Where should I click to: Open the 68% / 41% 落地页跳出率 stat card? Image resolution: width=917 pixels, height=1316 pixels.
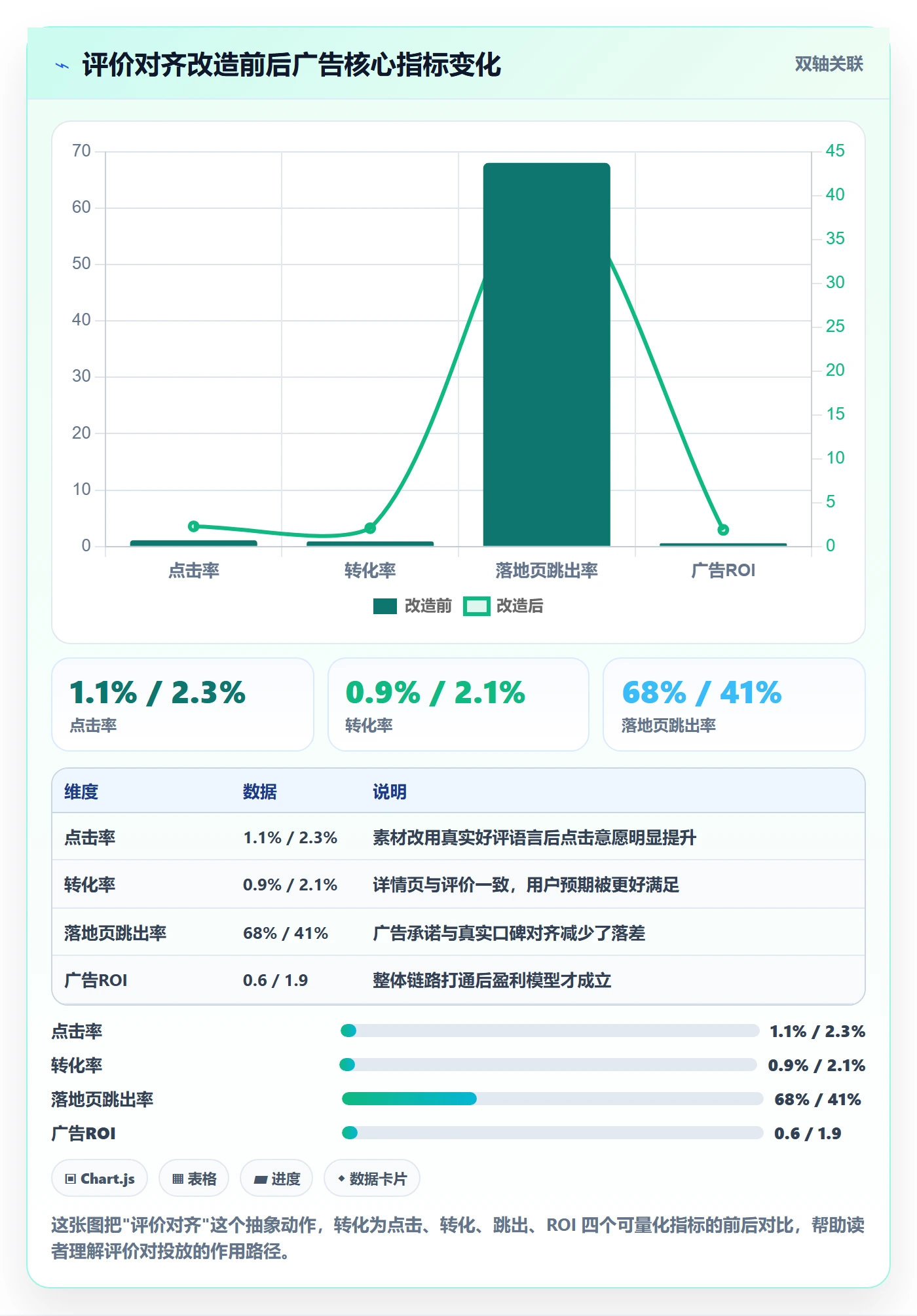click(734, 704)
